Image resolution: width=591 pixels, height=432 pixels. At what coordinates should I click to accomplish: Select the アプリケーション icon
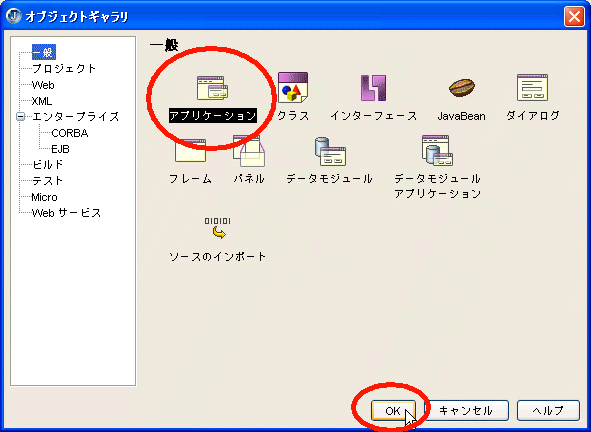click(x=213, y=88)
